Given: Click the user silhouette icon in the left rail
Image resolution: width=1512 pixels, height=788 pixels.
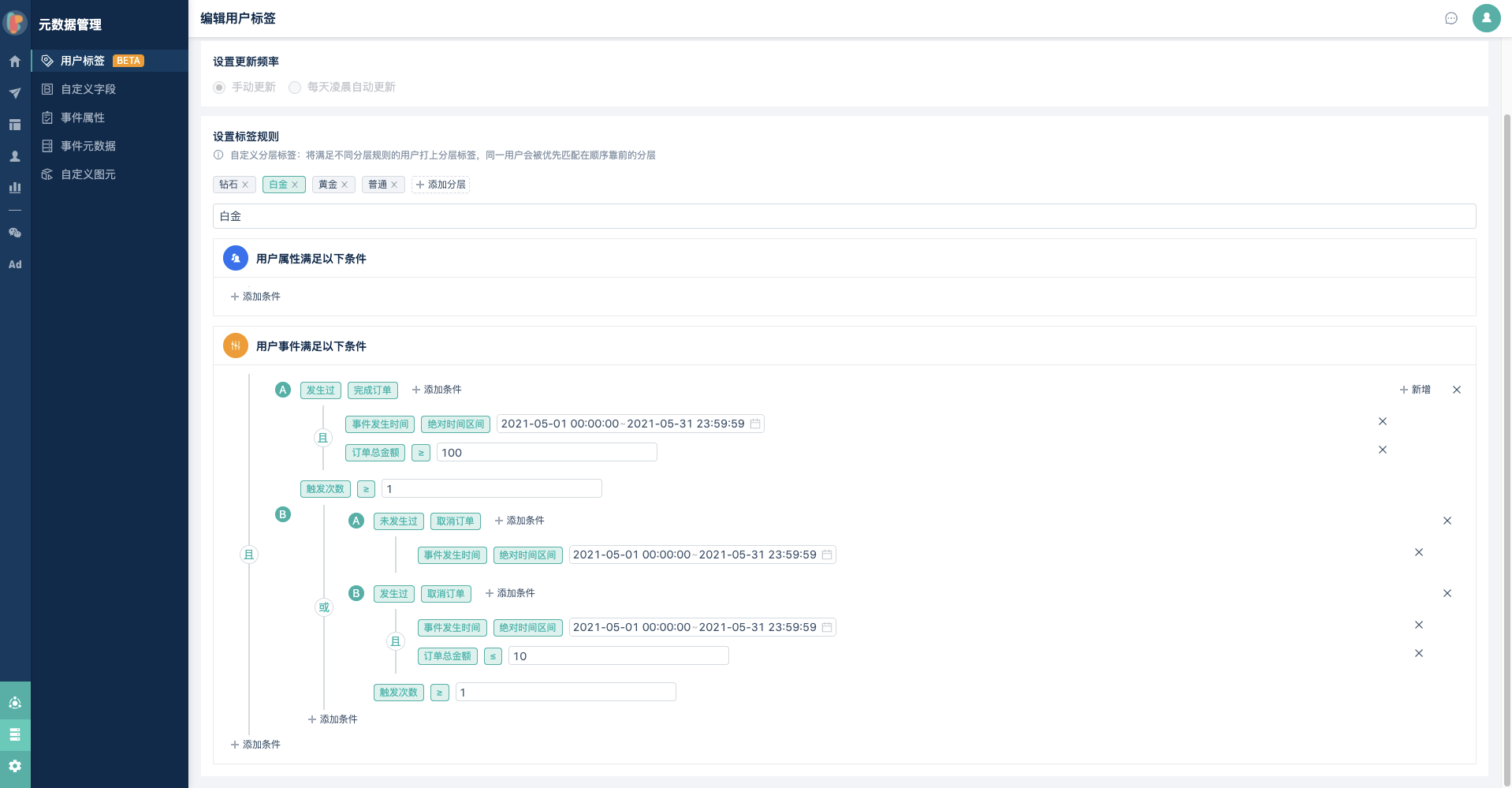Looking at the screenshot, I should (x=15, y=156).
